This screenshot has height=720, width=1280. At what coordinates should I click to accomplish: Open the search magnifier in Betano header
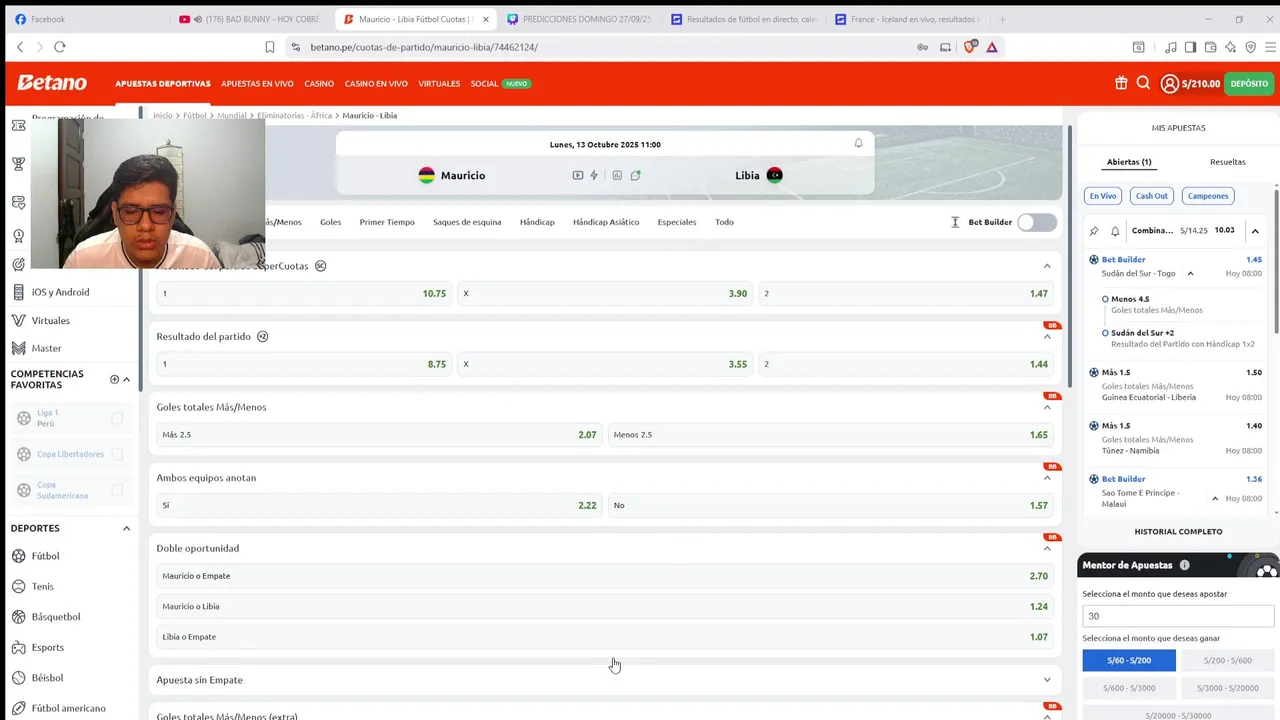click(1143, 83)
